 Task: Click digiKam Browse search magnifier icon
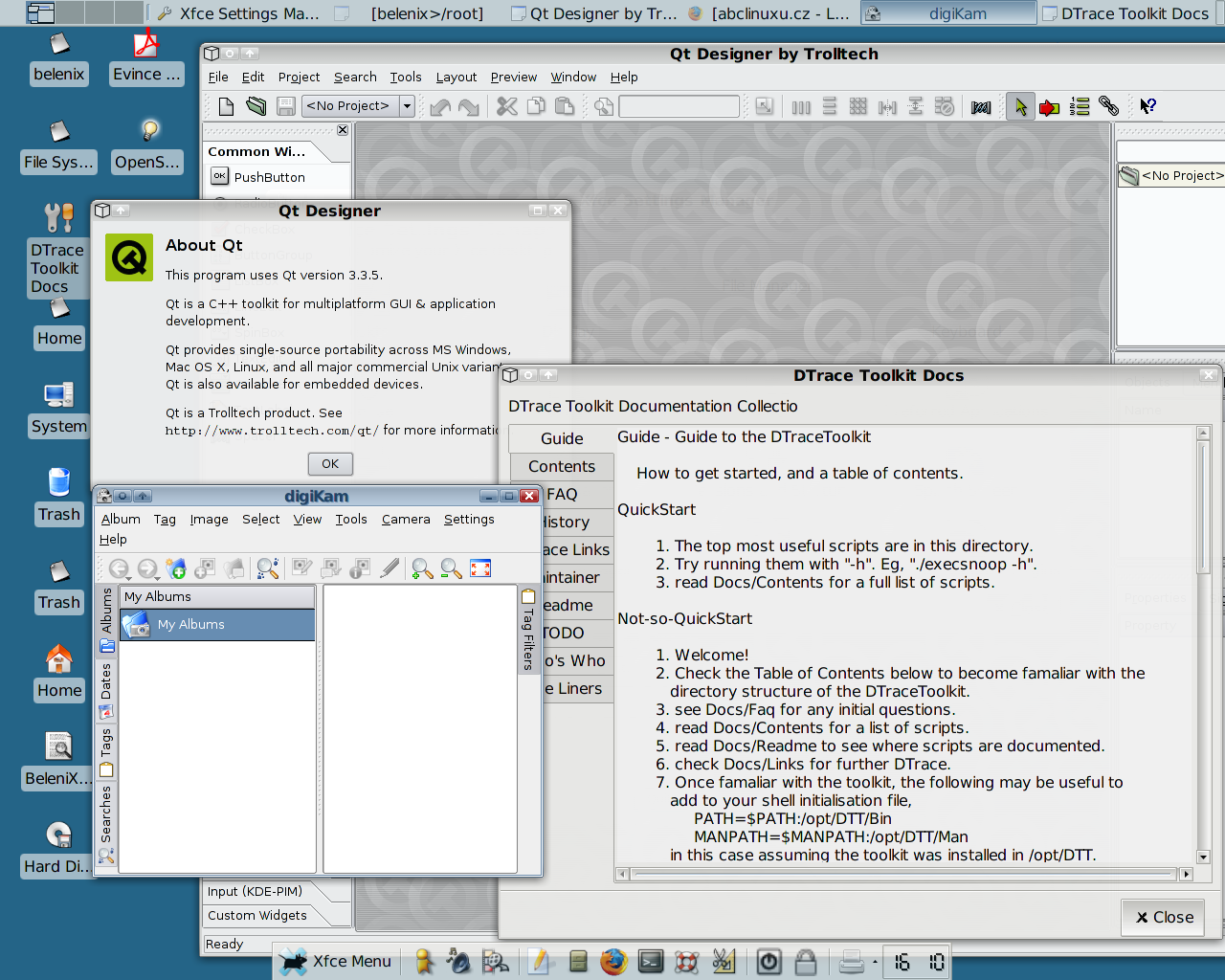pos(268,568)
